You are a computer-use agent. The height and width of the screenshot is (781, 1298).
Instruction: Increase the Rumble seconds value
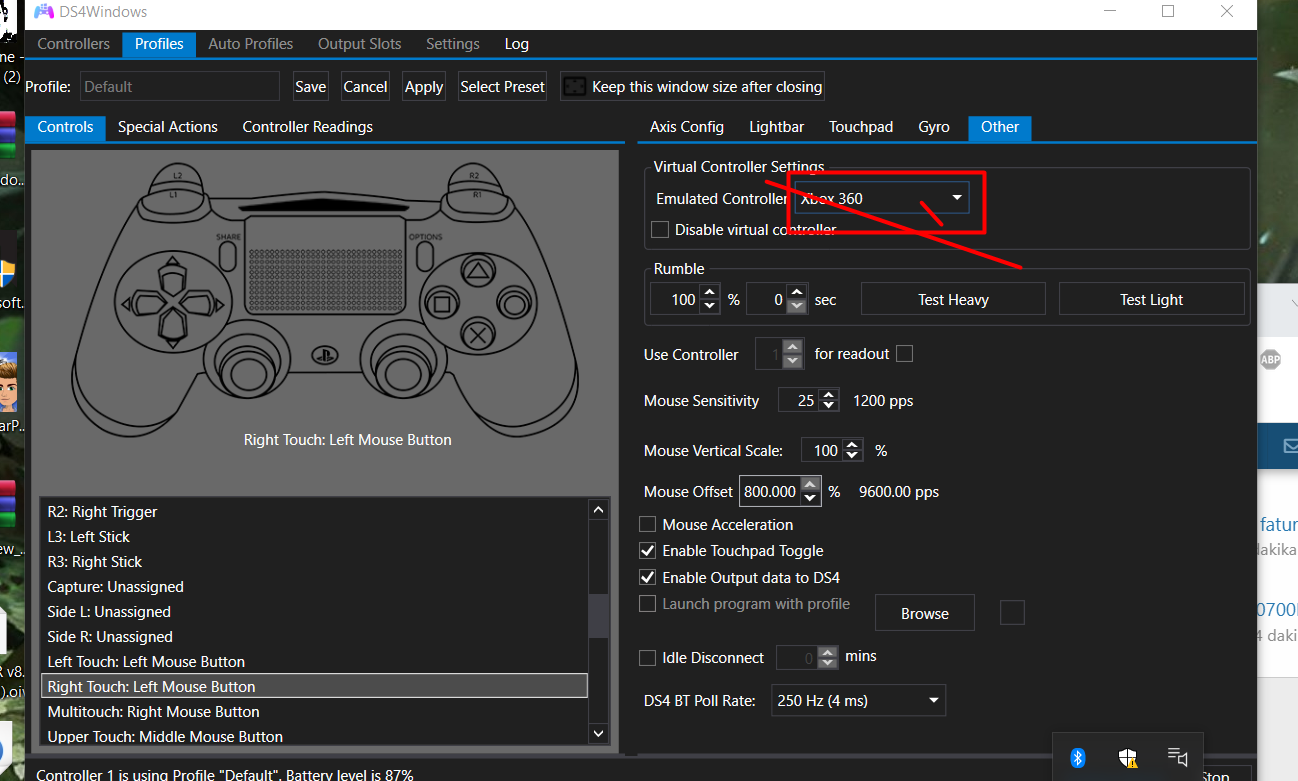(796, 293)
